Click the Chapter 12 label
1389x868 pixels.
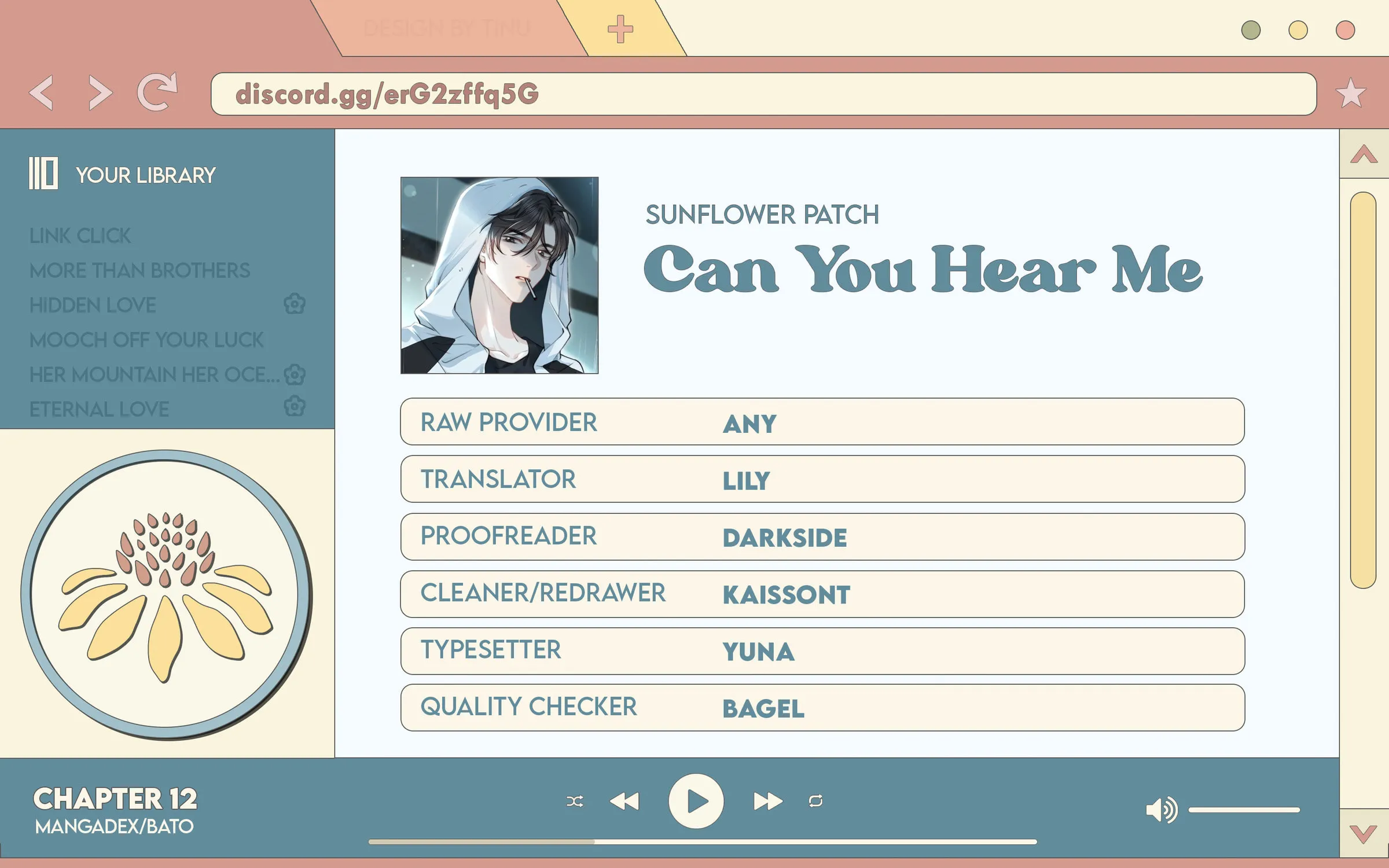(x=115, y=799)
